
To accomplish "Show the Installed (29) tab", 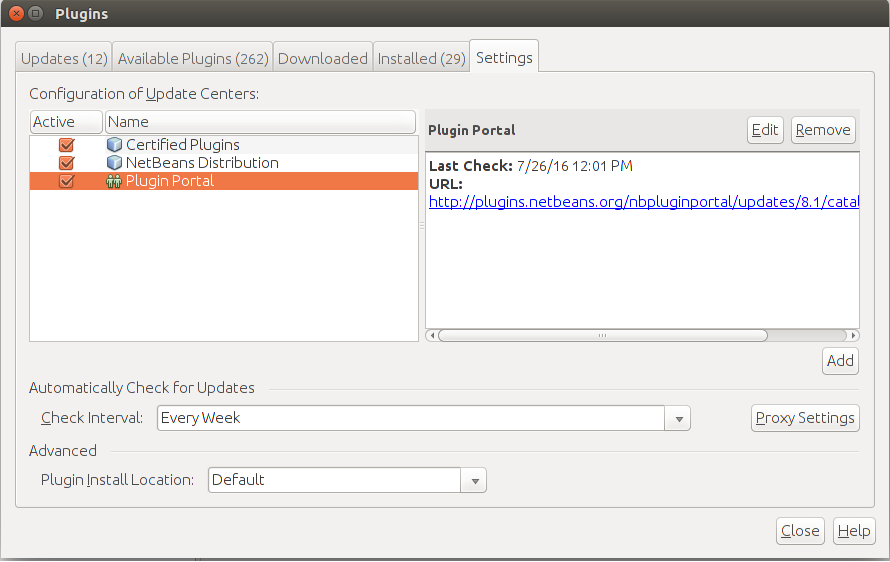I will point(421,58).
